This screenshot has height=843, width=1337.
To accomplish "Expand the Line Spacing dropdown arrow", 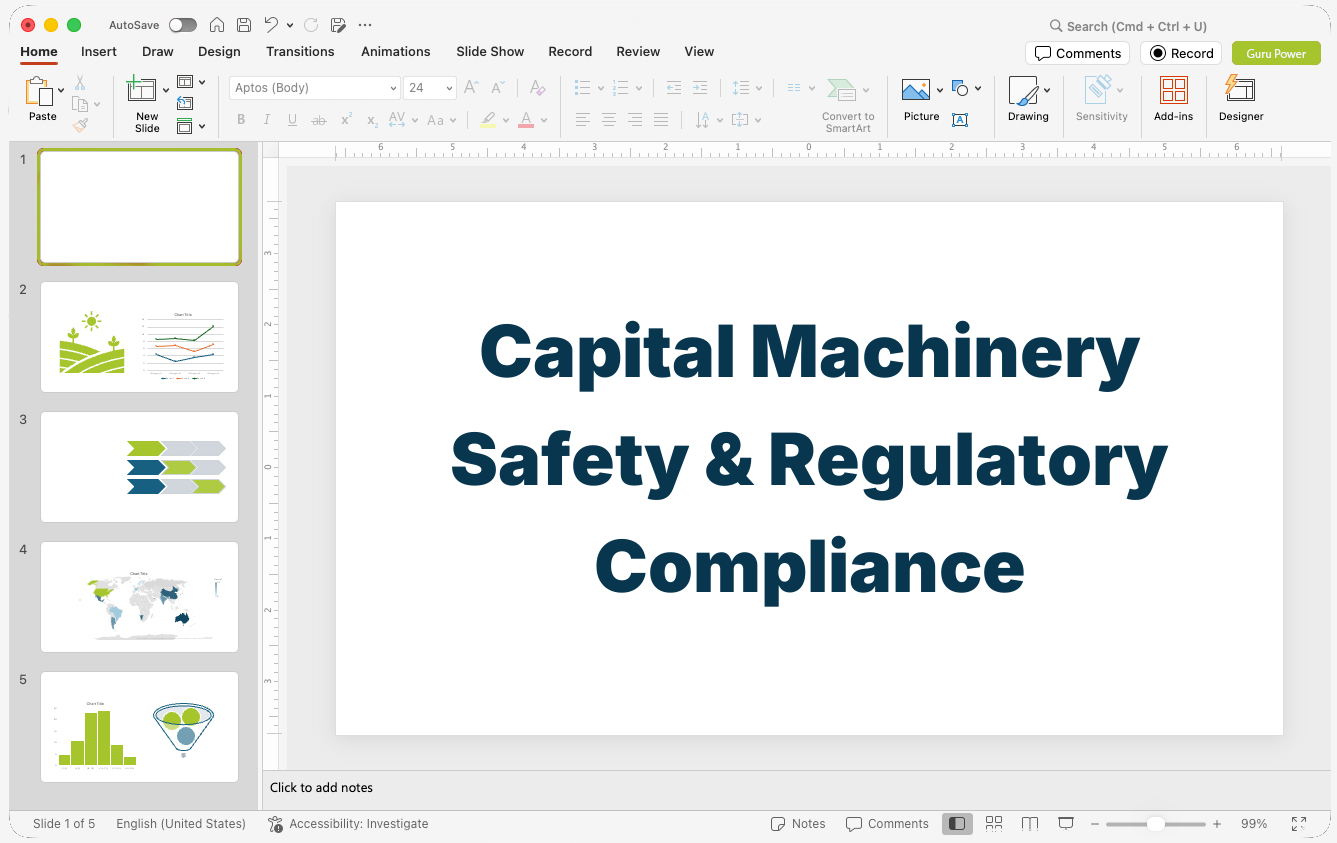I will coord(759,88).
